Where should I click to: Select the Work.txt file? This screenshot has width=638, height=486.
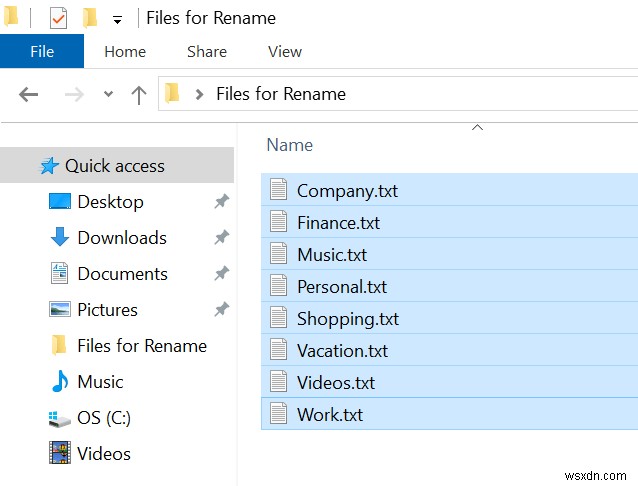450,414
